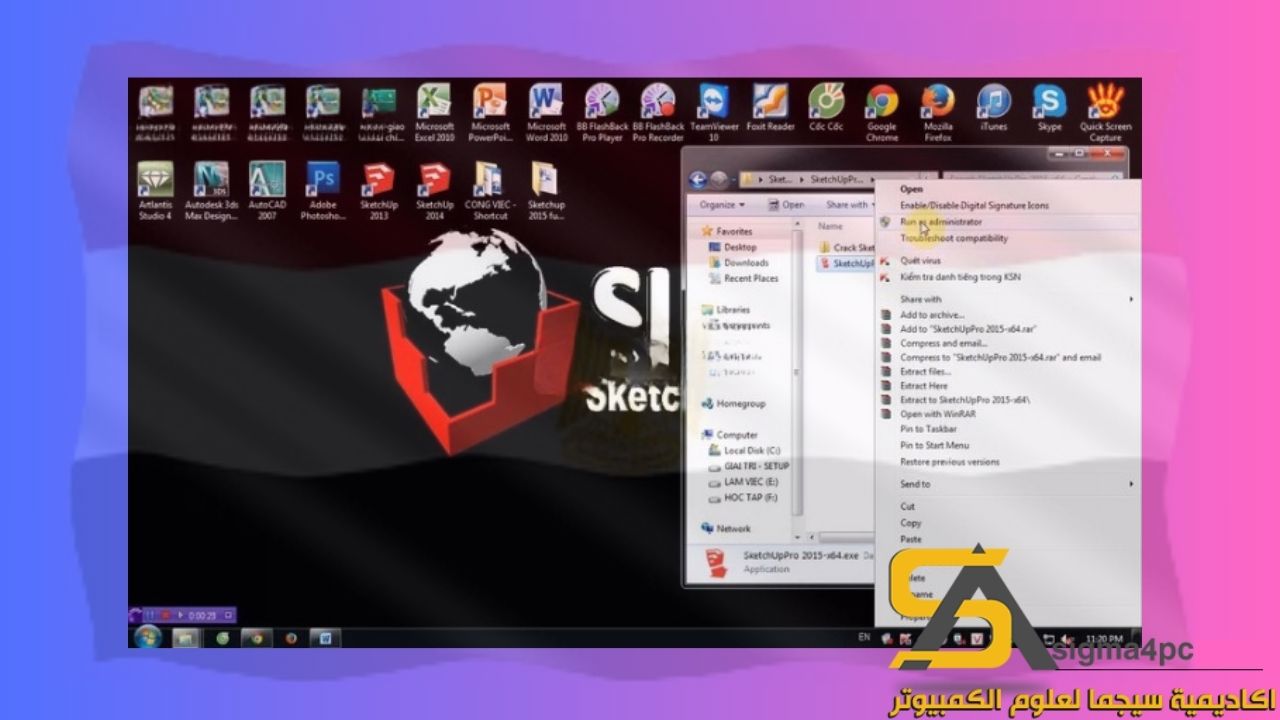The image size is (1280, 720).
Task: Select Network in navigation pane
Action: 725,528
